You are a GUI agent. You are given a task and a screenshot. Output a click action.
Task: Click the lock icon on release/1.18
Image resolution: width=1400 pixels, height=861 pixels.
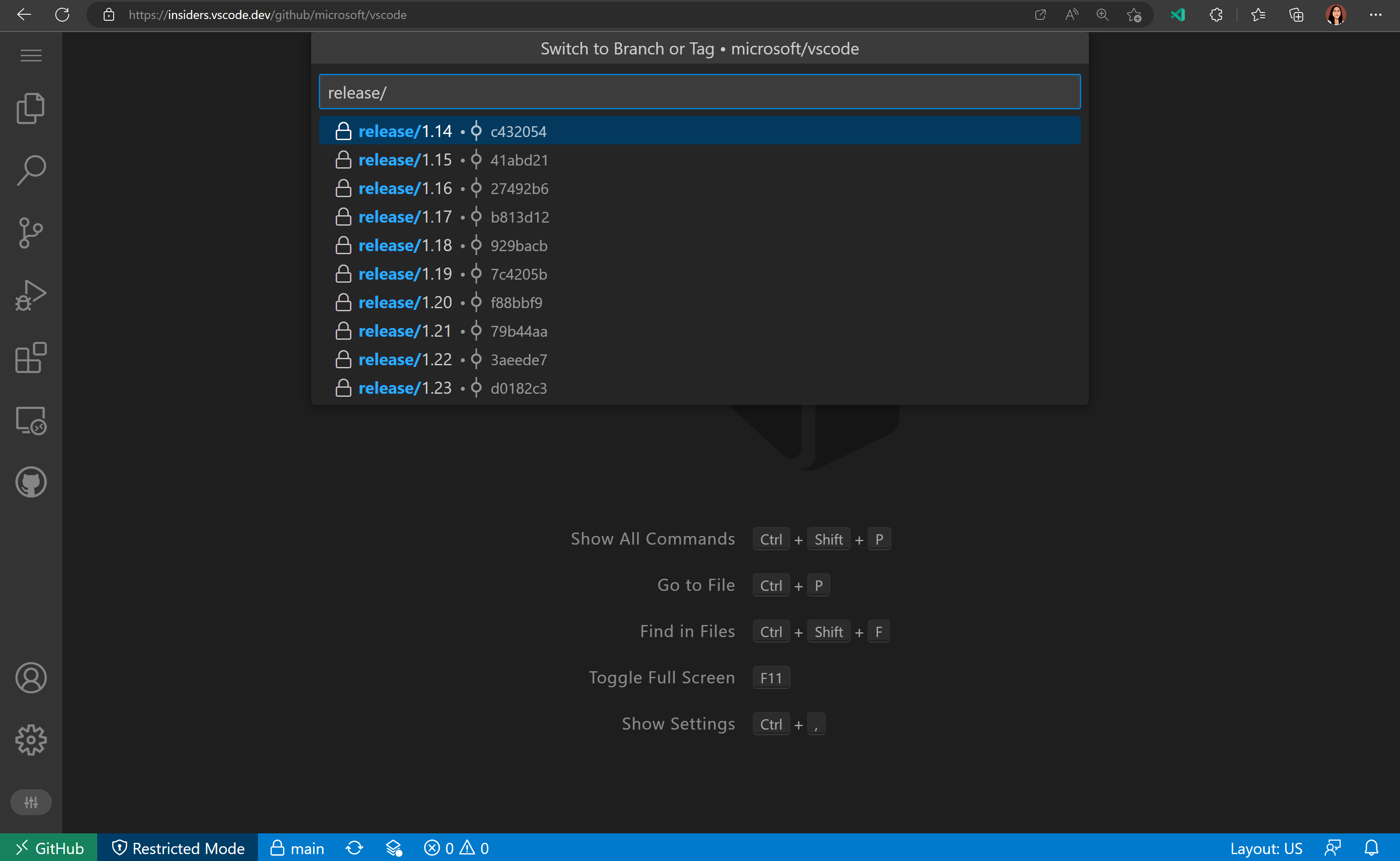coord(343,245)
